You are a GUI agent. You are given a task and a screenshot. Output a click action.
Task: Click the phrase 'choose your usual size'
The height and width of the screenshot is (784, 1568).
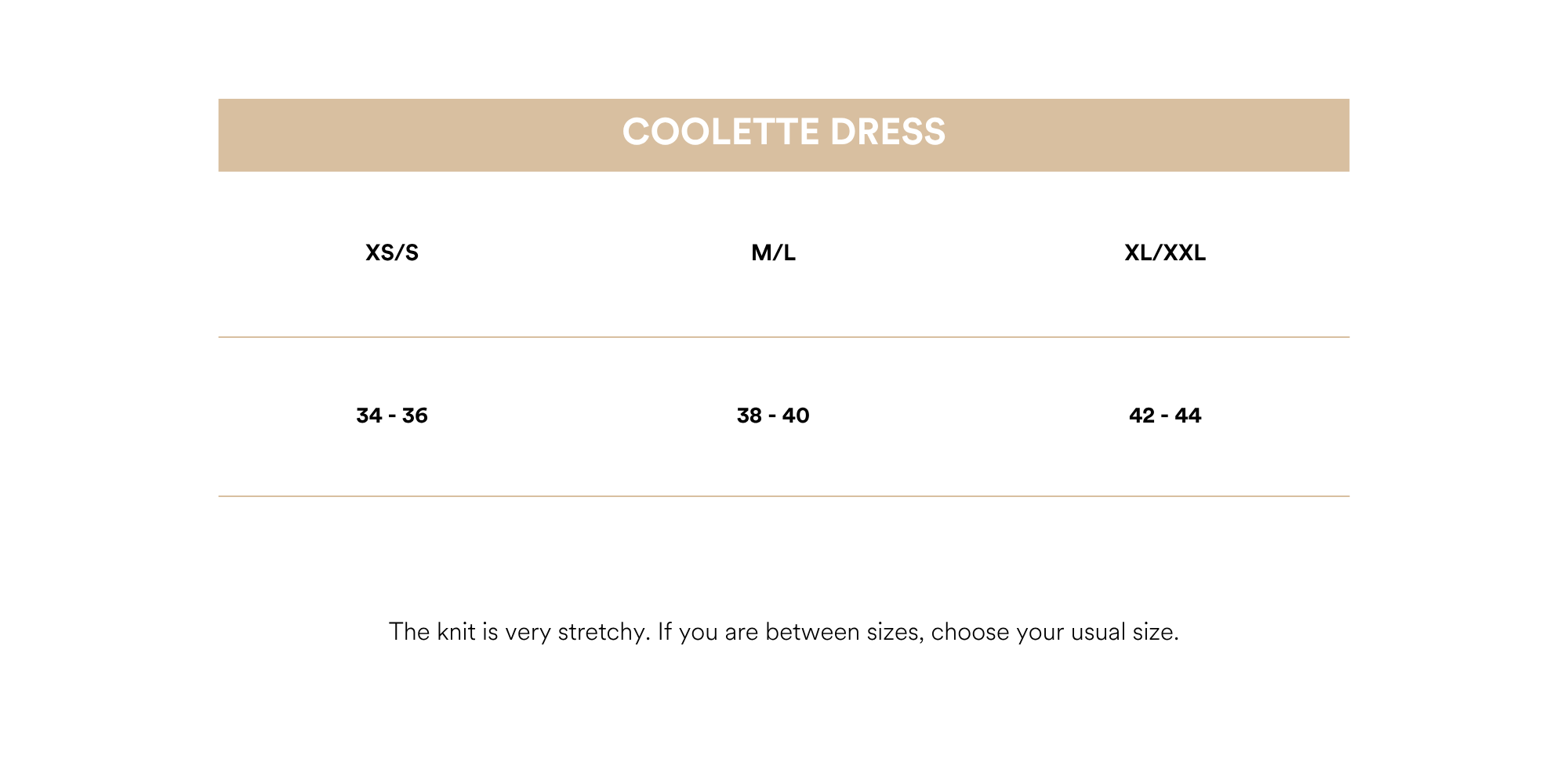[x=1055, y=632]
